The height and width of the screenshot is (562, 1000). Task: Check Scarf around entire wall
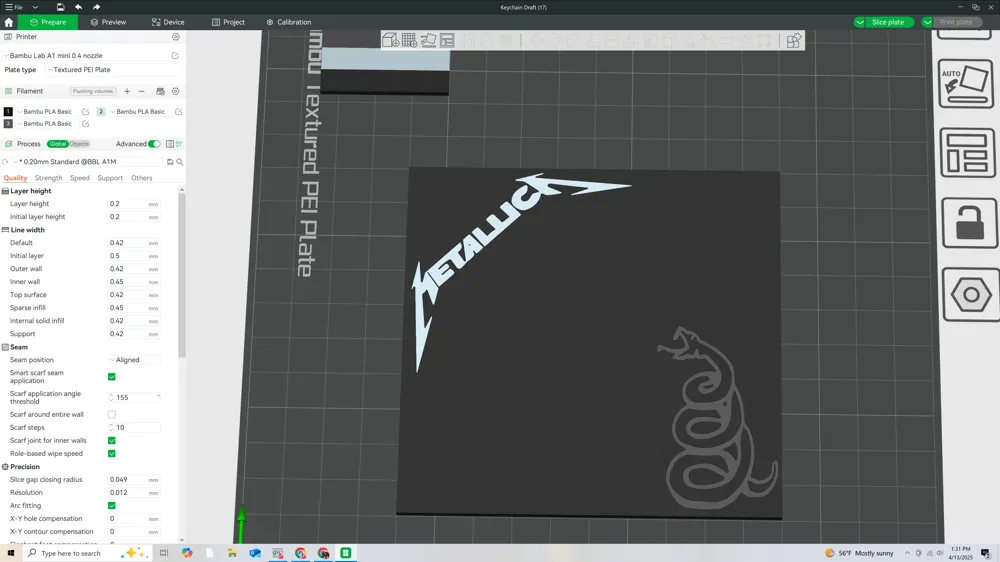(x=112, y=415)
